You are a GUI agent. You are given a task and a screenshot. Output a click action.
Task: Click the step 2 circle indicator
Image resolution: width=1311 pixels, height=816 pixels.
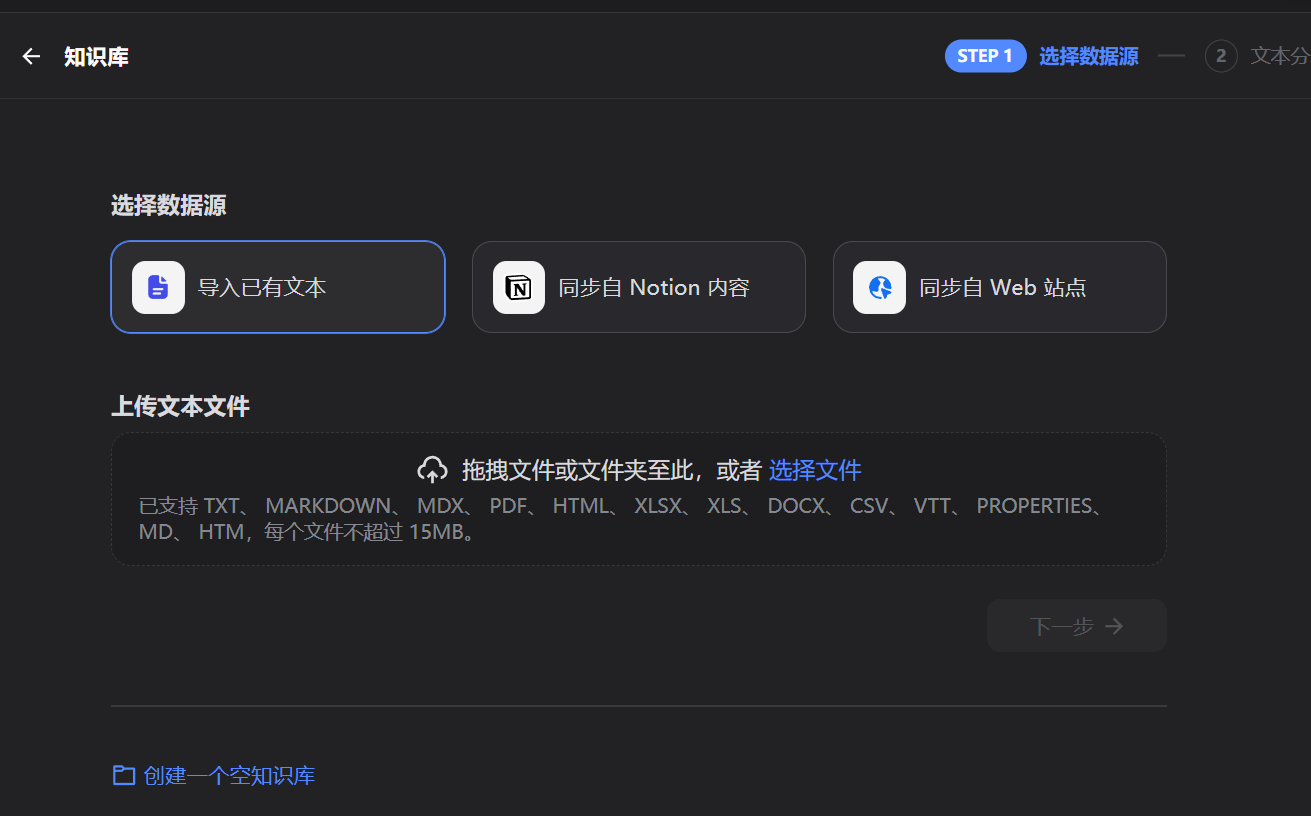coord(1221,56)
